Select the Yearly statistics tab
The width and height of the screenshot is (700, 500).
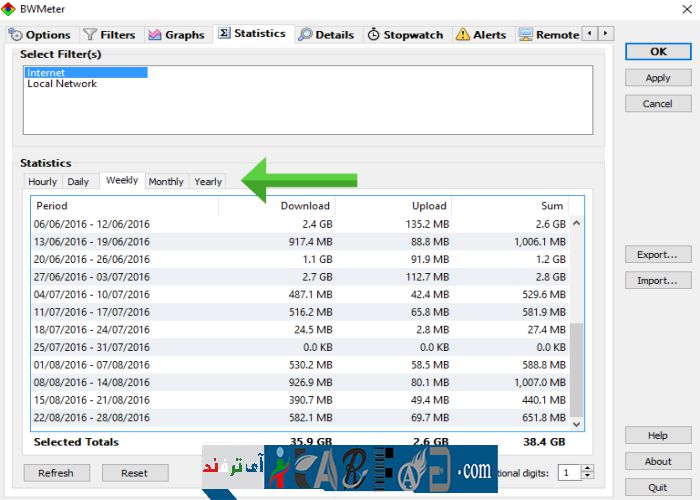208,182
